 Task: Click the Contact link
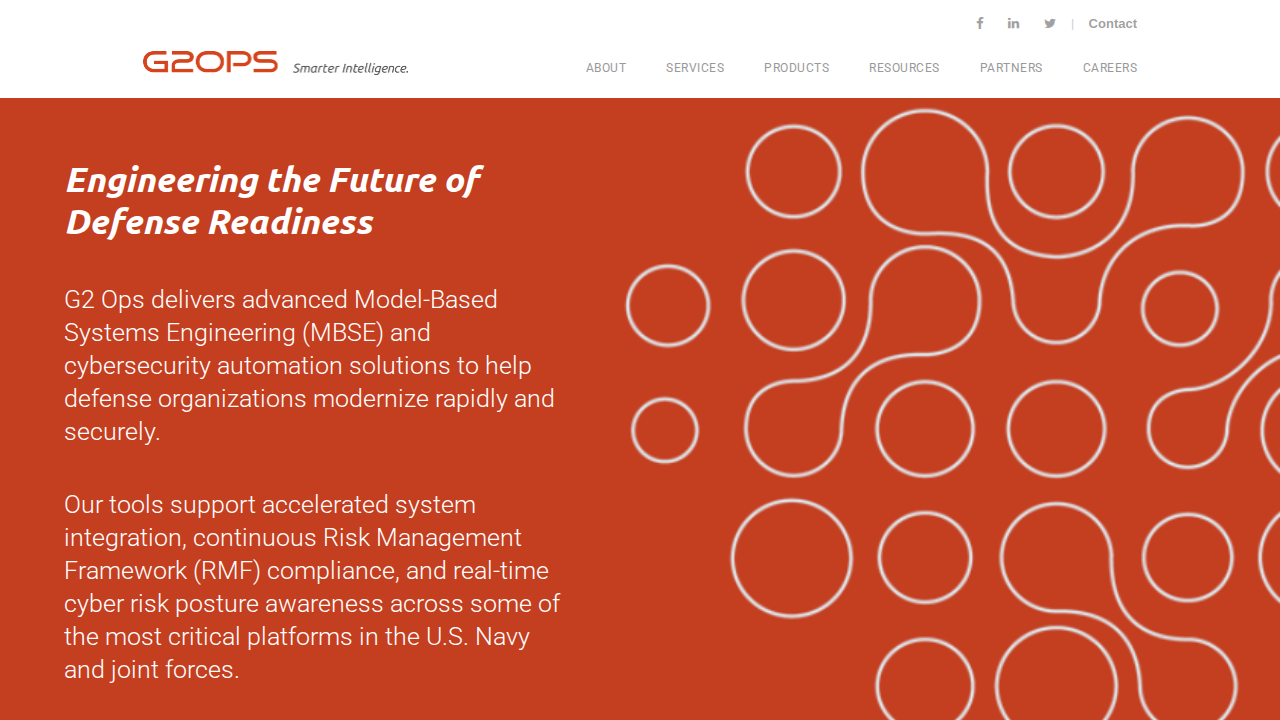(1113, 24)
